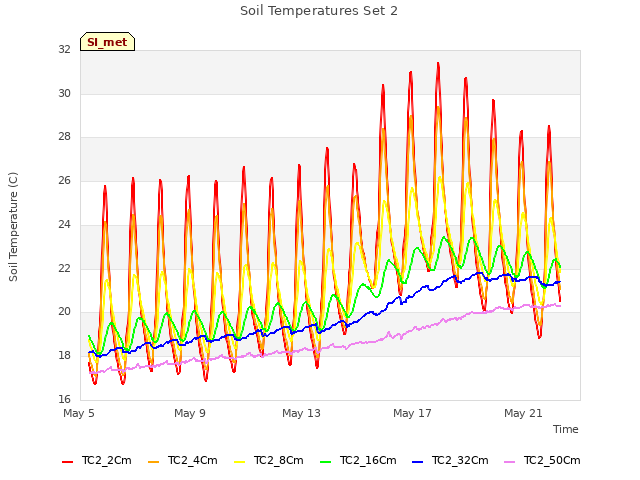Click the 28 y-axis tick label

coord(64,137)
